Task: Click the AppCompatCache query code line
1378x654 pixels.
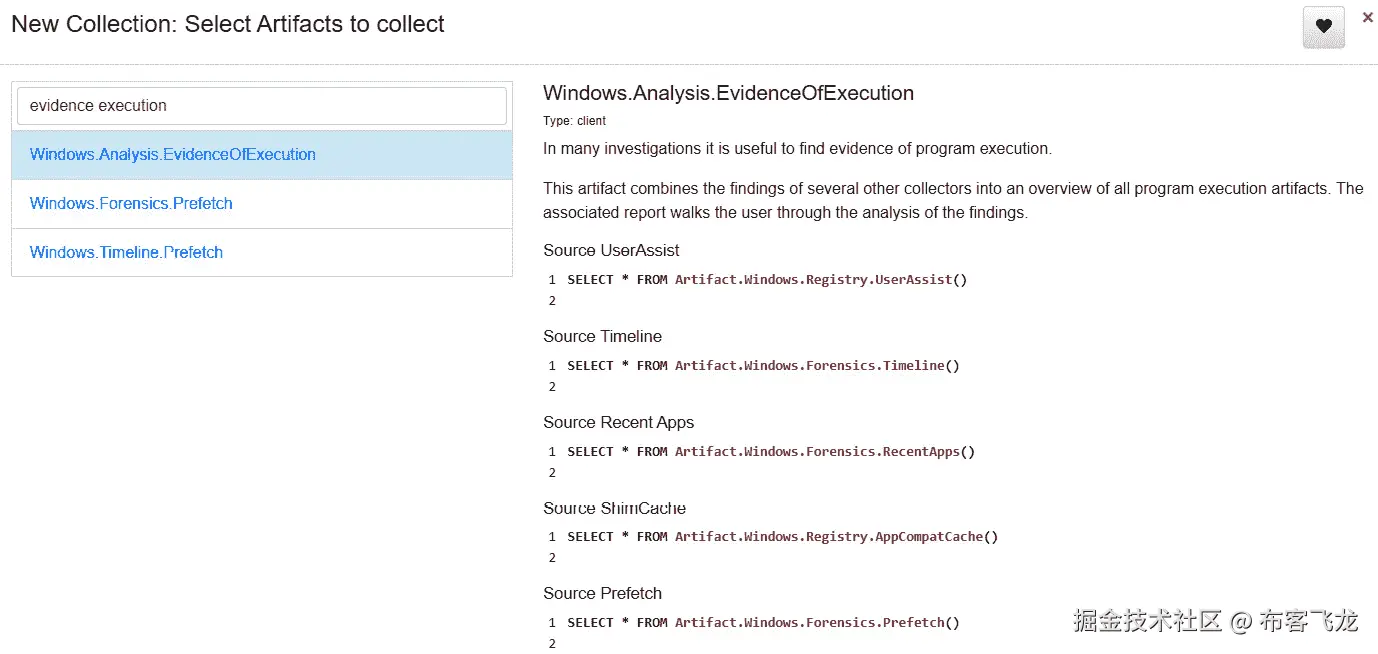Action: point(782,537)
